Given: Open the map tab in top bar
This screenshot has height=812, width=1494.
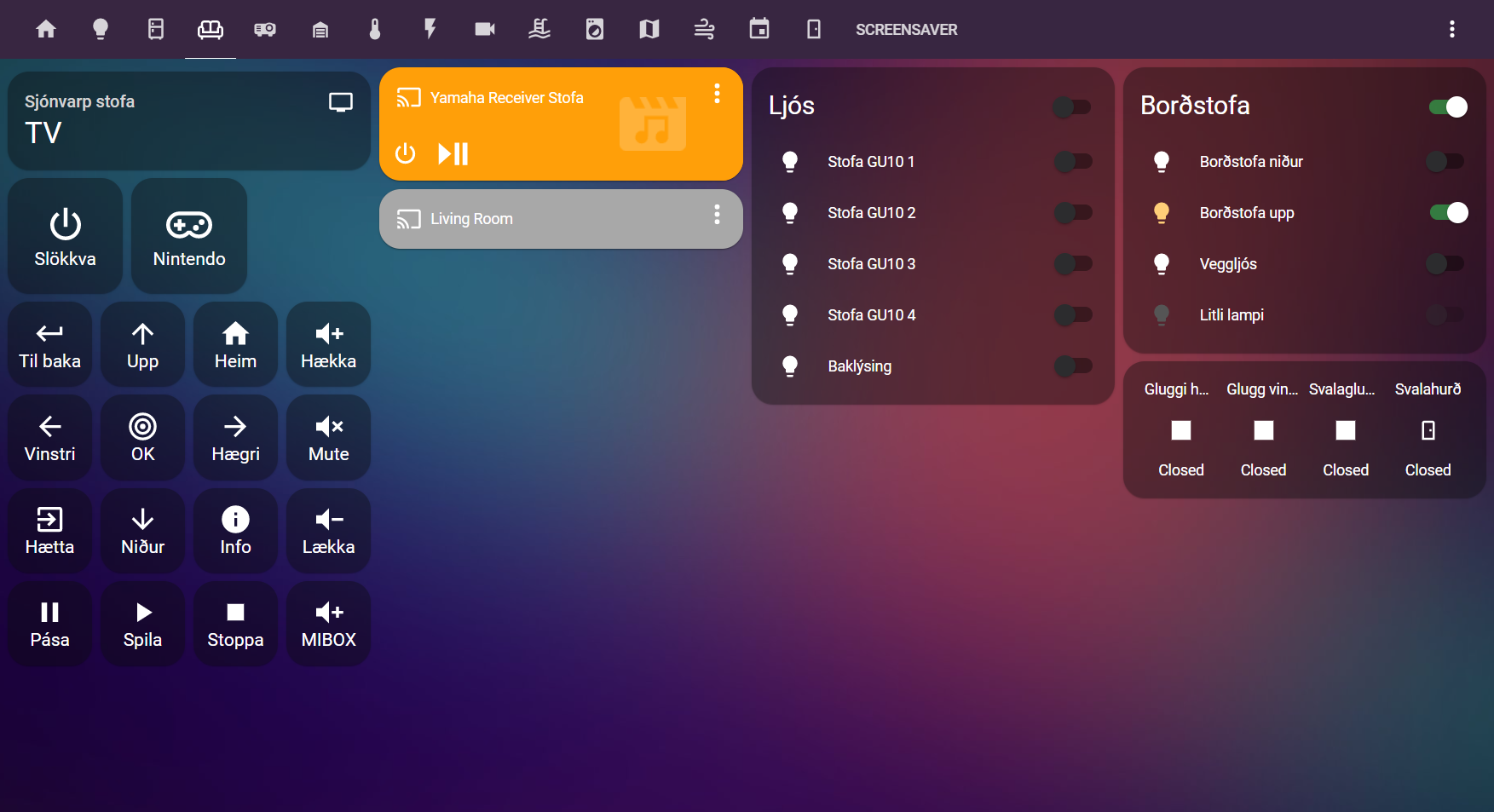Looking at the screenshot, I should click(x=649, y=30).
